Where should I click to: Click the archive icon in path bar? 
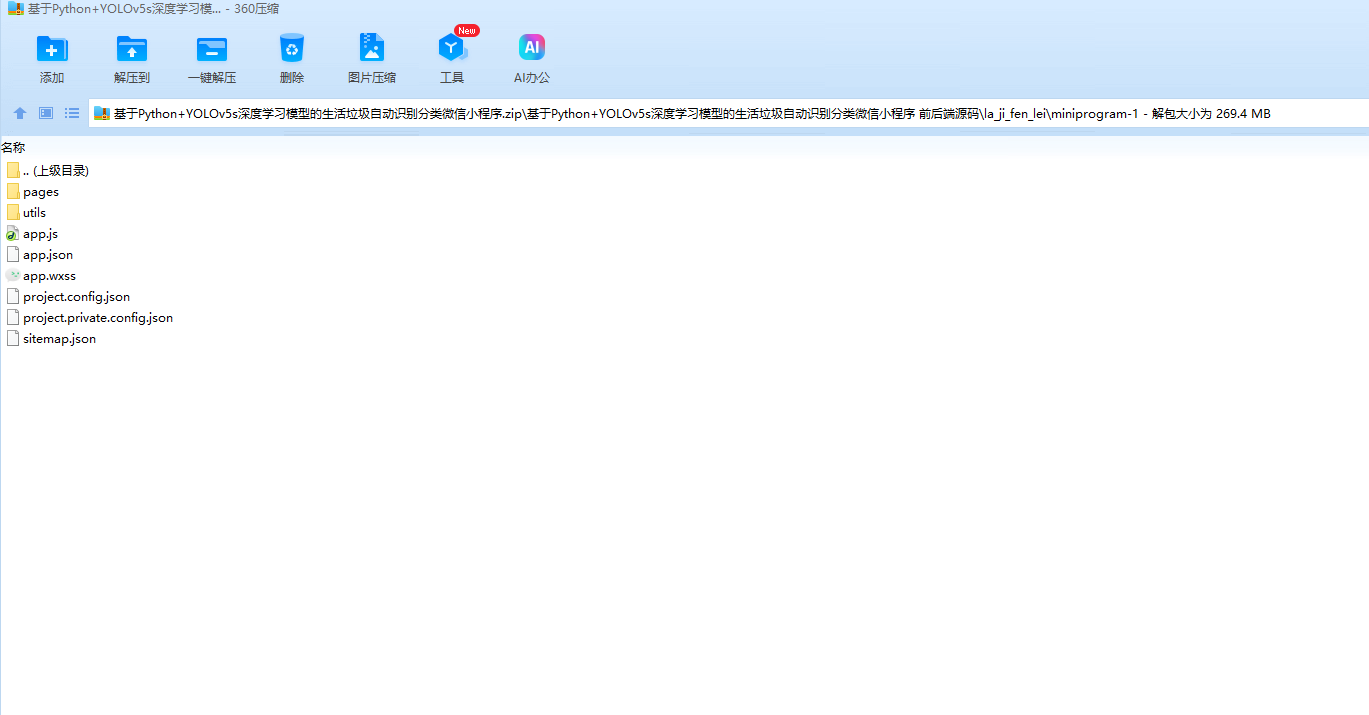[102, 114]
